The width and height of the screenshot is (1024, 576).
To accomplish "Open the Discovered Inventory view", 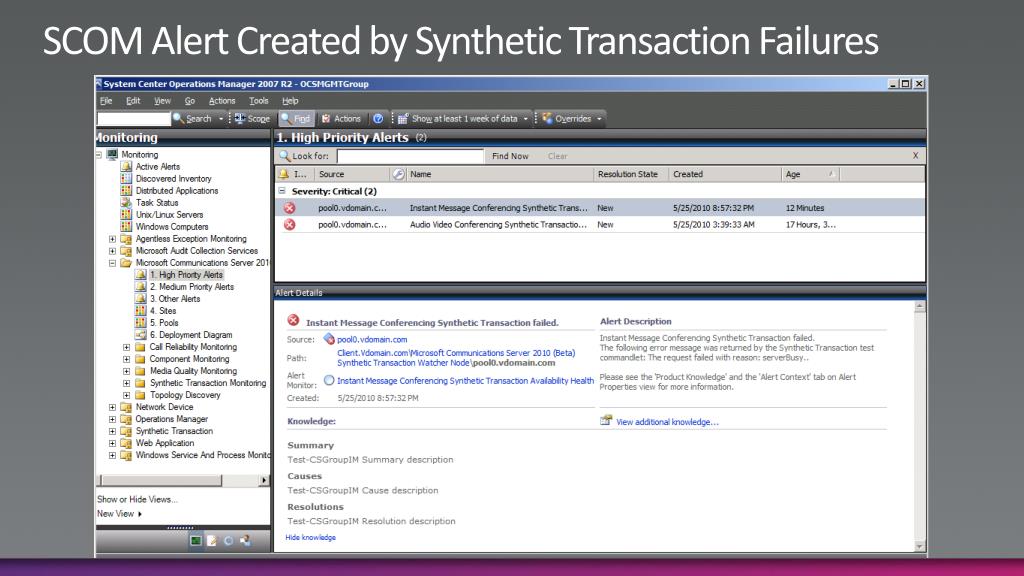I will click(173, 179).
